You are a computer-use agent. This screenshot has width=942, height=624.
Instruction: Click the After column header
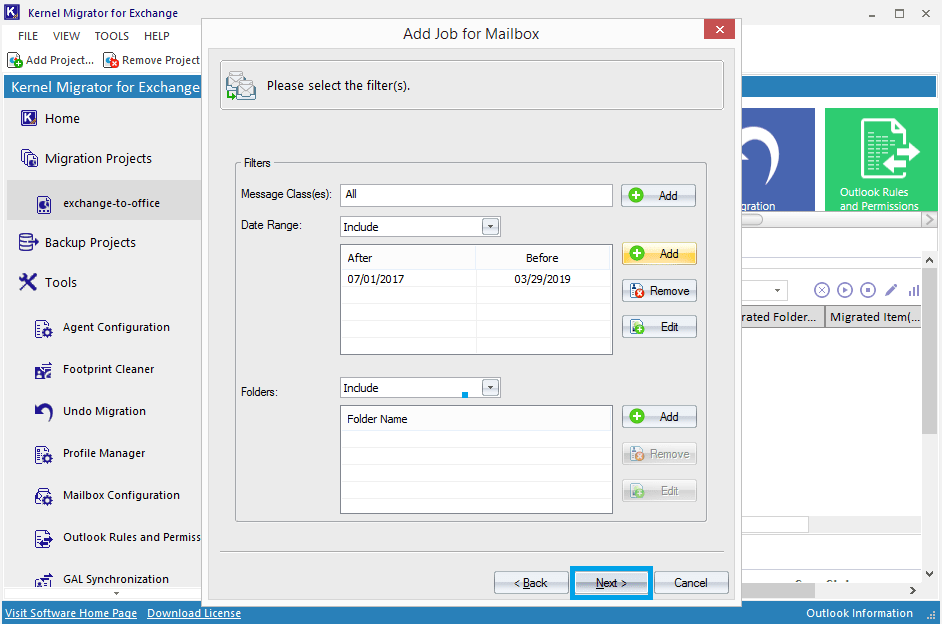point(409,258)
